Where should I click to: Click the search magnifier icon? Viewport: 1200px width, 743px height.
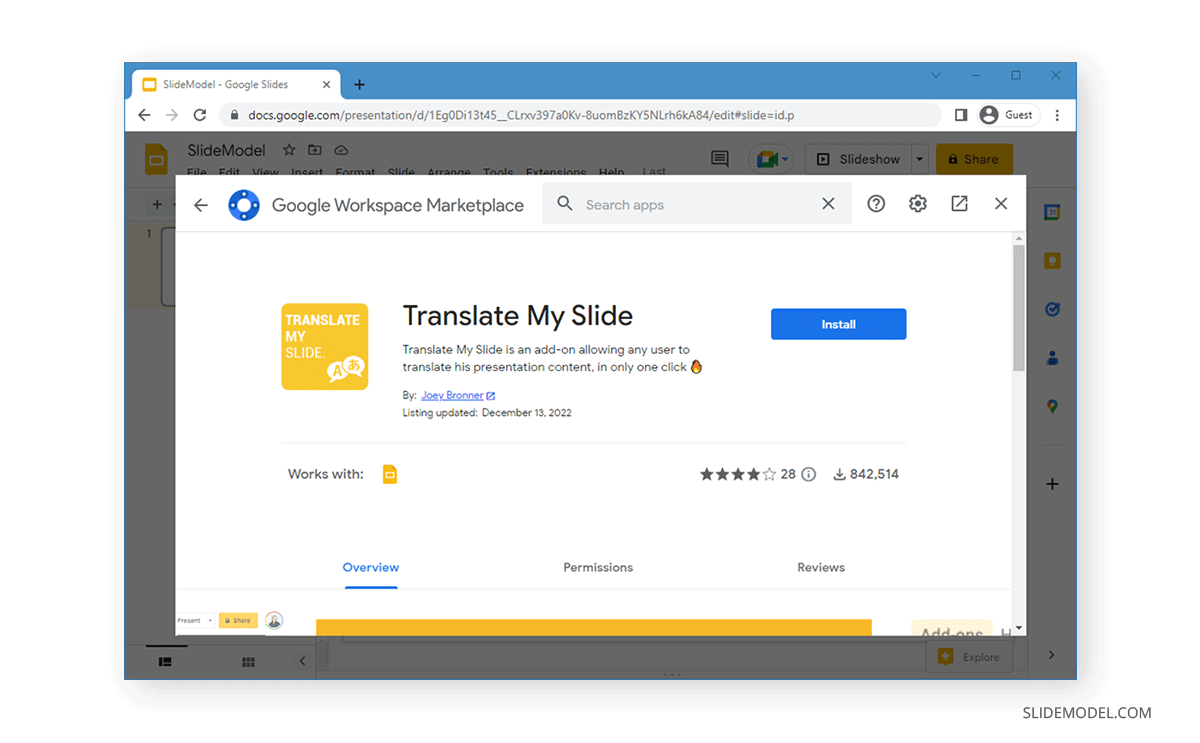565,204
